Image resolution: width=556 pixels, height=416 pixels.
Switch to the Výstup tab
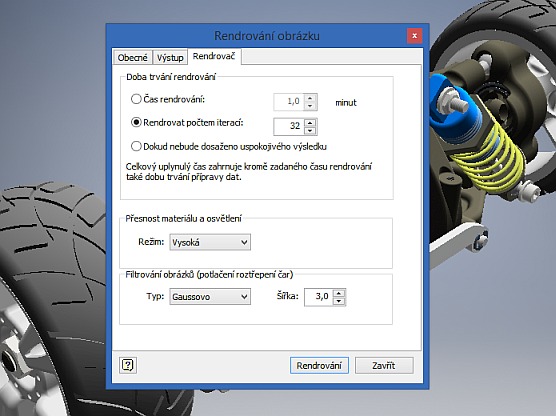coord(170,57)
